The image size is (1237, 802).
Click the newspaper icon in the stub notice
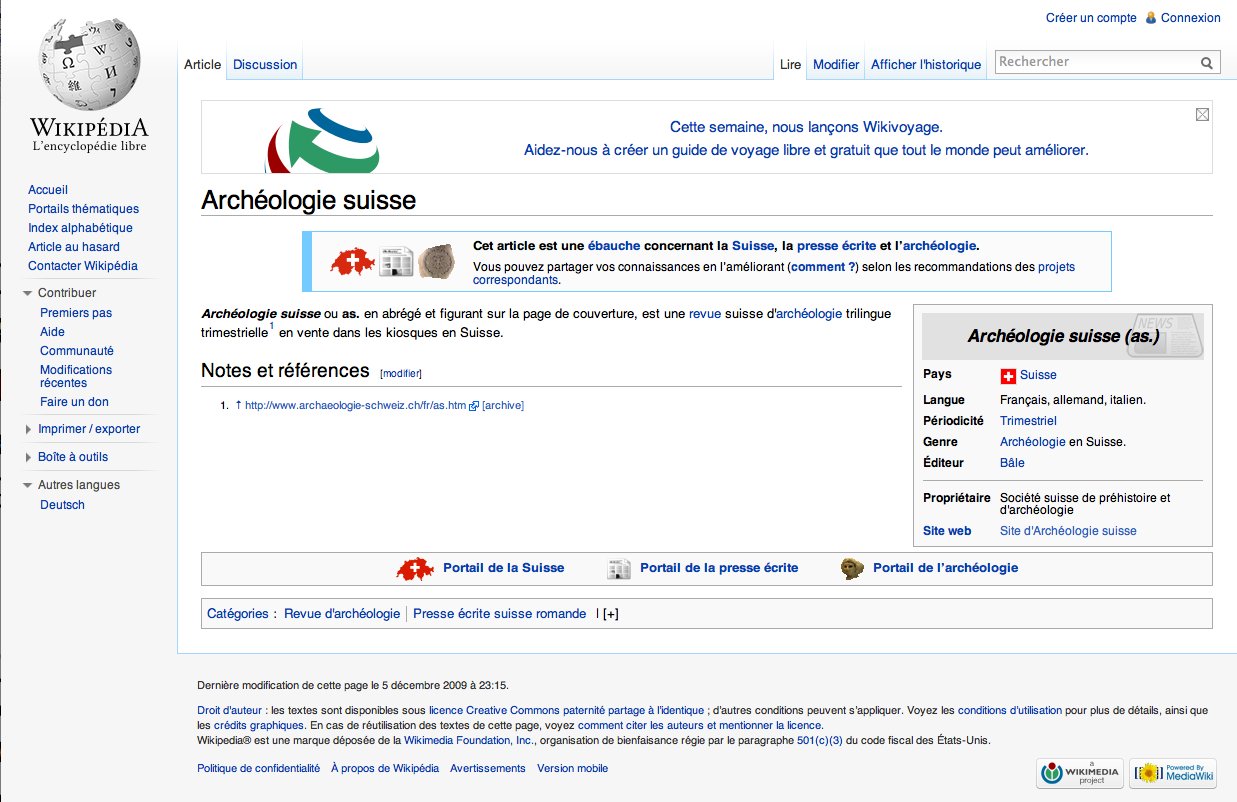click(x=396, y=262)
